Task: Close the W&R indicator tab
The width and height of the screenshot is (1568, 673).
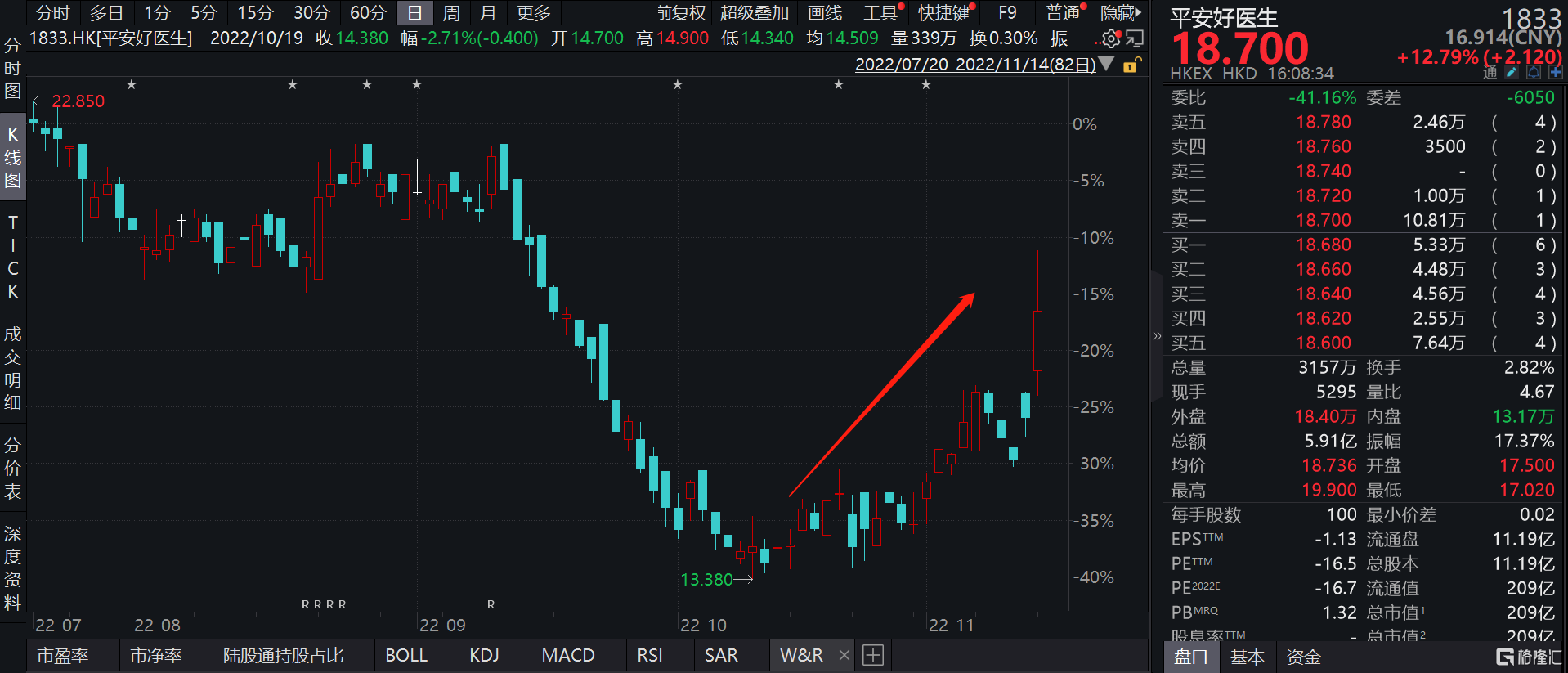Action: (844, 655)
